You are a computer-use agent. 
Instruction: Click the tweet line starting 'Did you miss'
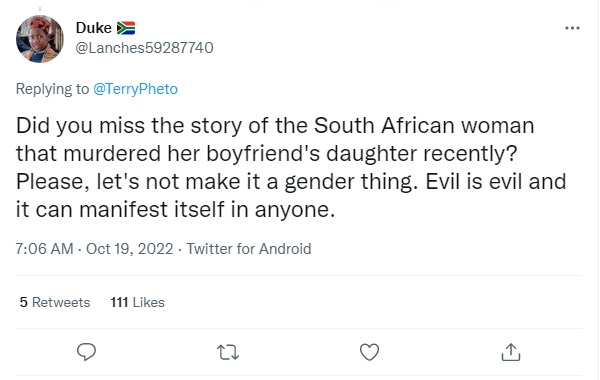(x=275, y=125)
